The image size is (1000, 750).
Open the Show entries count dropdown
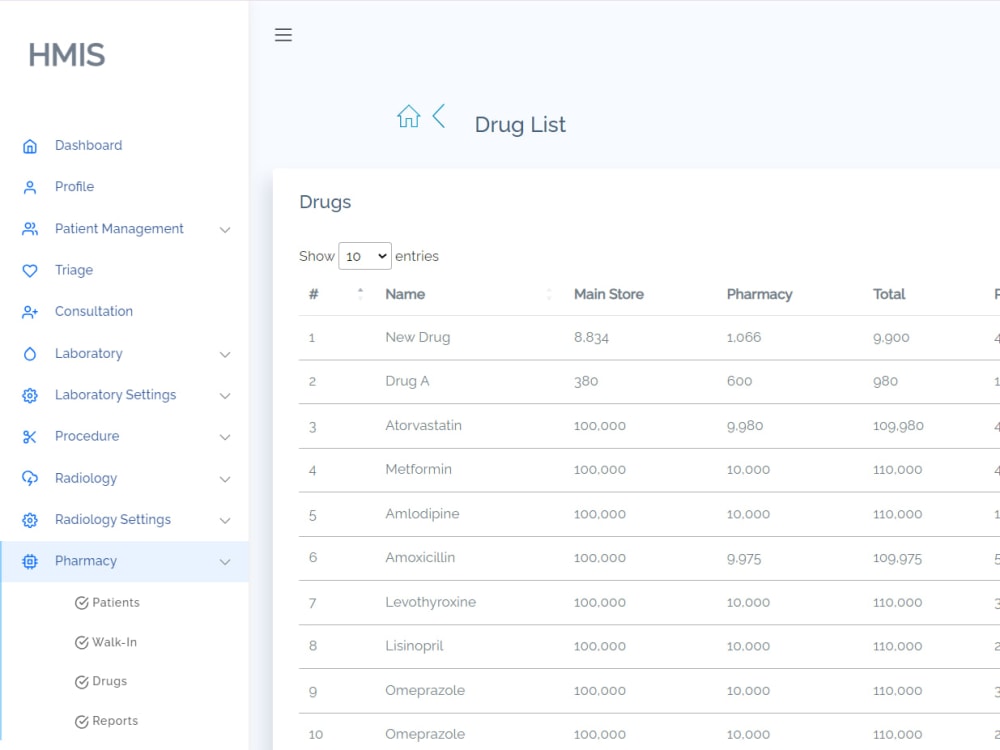[x=365, y=256]
